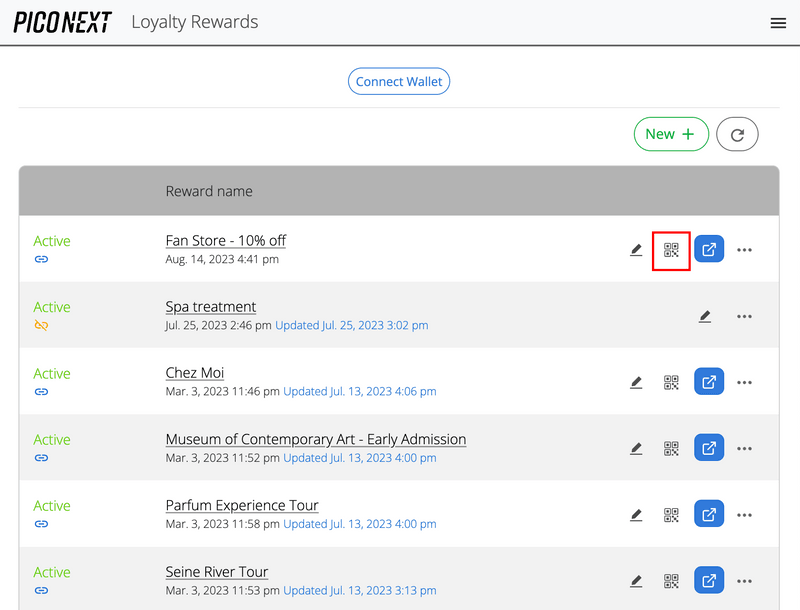Edit the Spa treatment reward
The image size is (800, 610).
[705, 316]
